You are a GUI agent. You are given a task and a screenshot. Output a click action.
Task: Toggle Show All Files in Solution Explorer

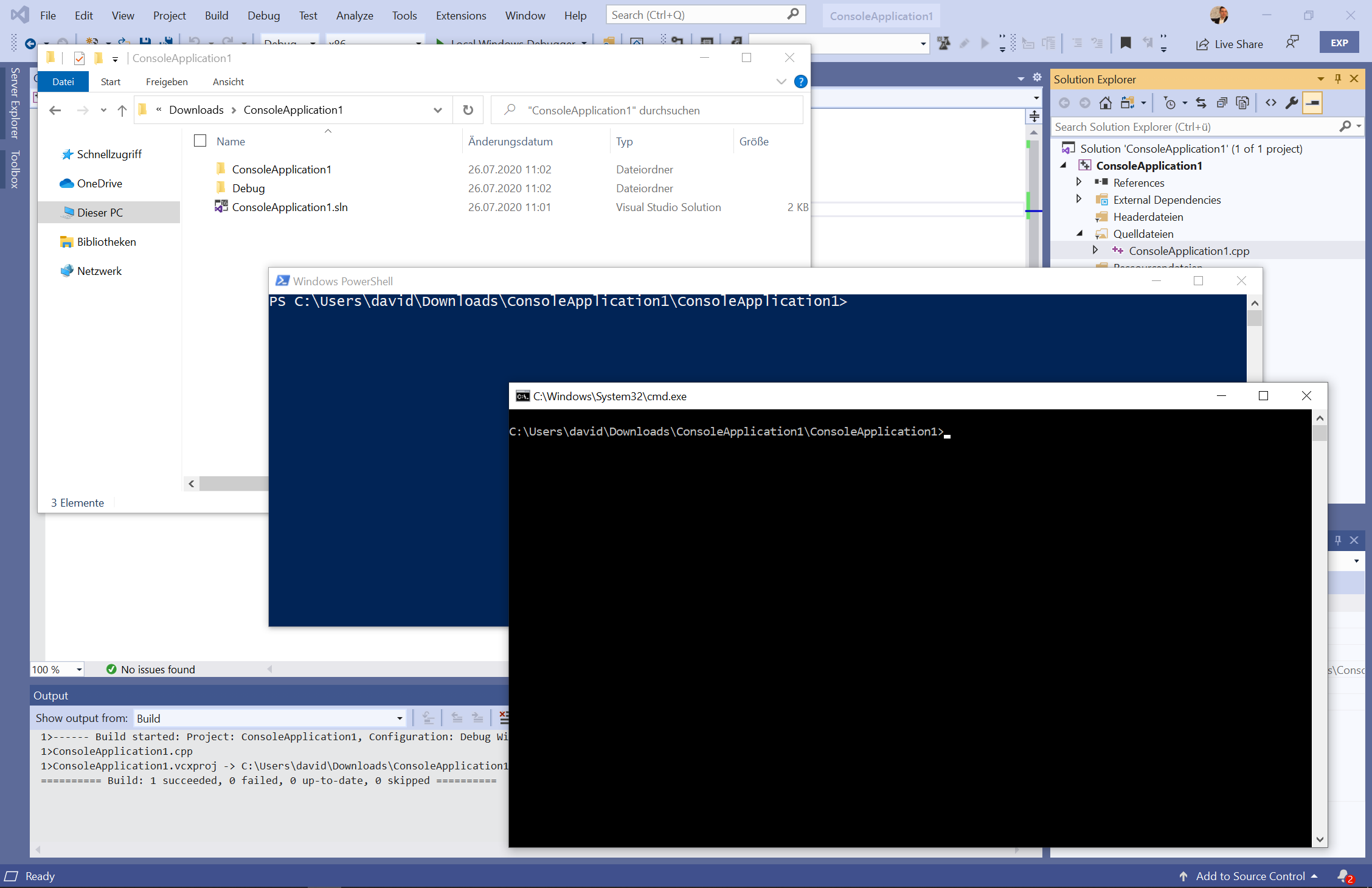click(1242, 103)
